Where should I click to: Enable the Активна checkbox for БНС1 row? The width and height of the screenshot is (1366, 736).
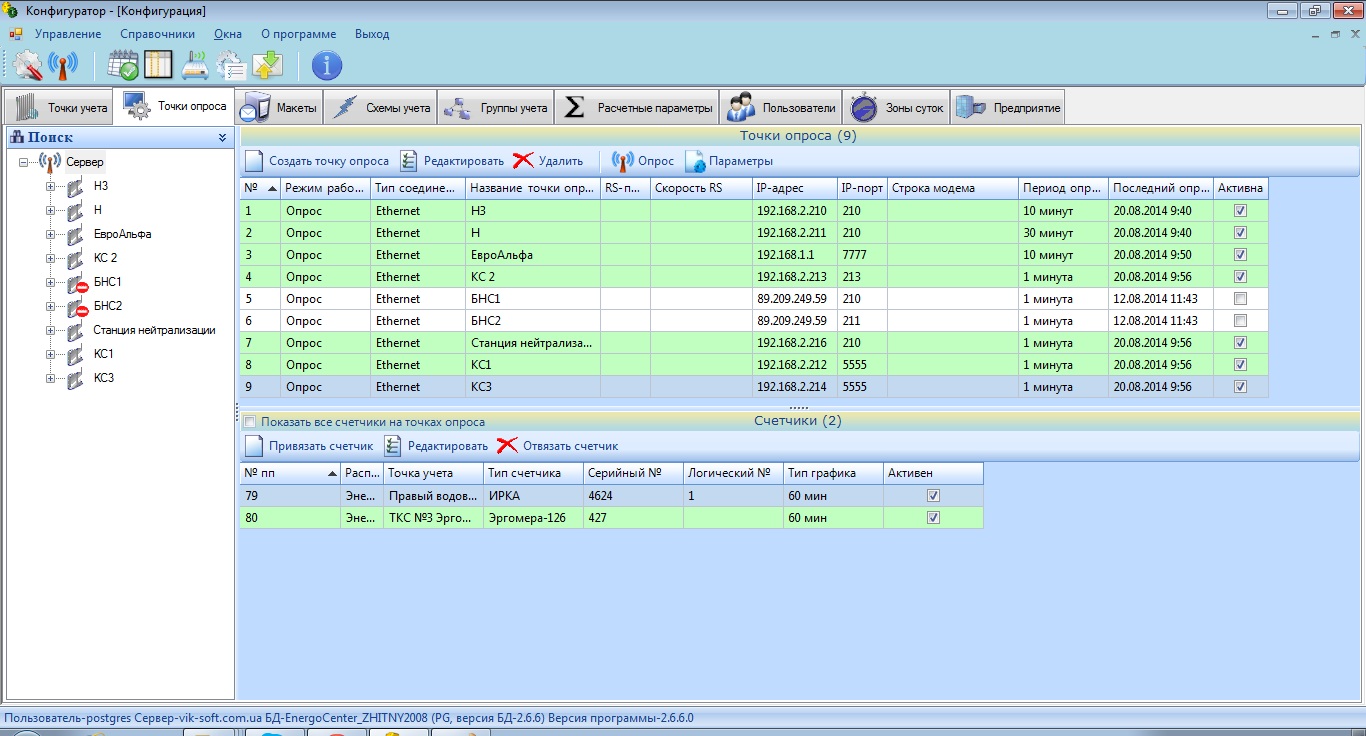[1240, 299]
